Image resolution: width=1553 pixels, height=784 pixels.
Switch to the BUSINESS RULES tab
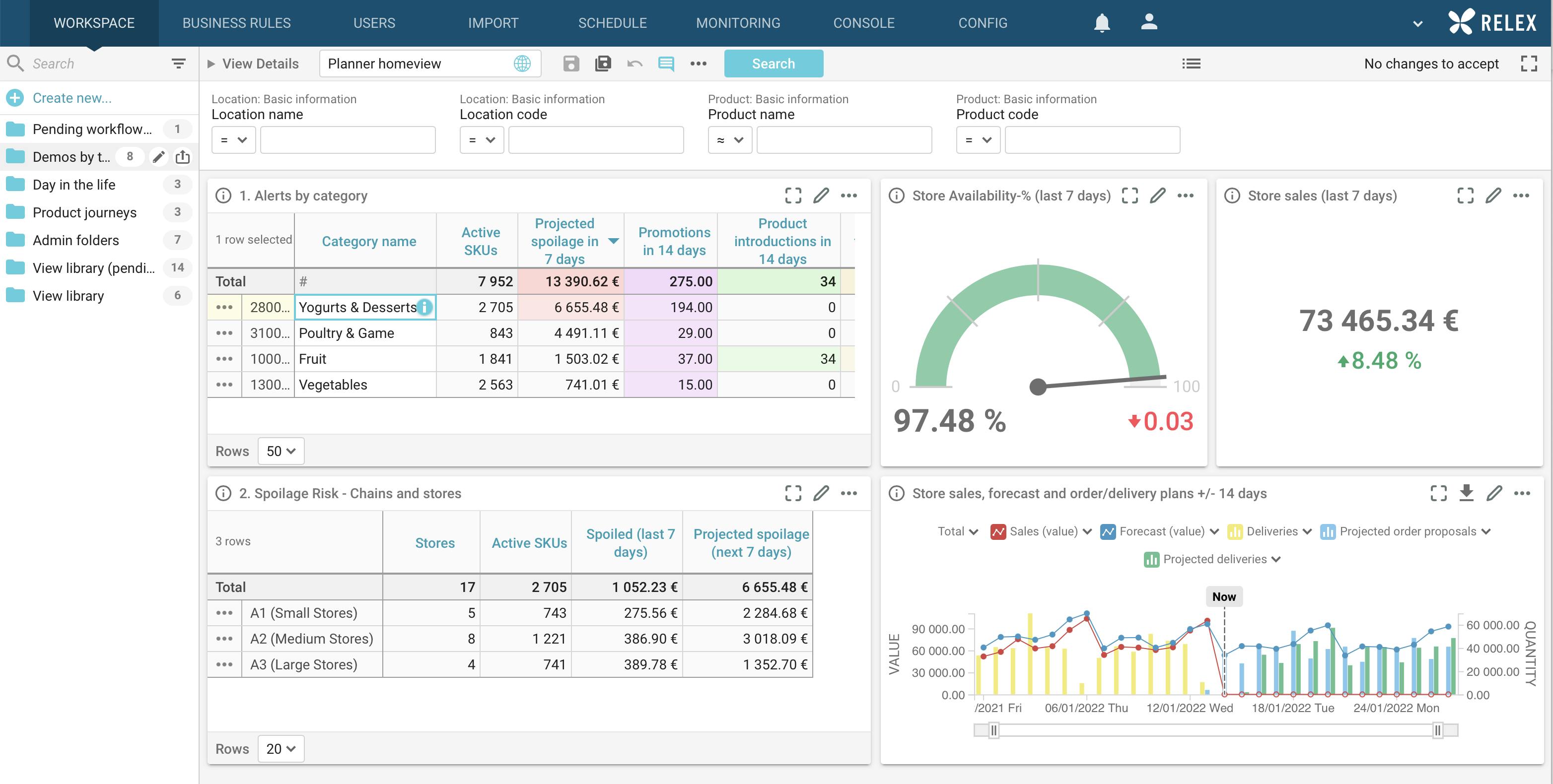click(236, 23)
